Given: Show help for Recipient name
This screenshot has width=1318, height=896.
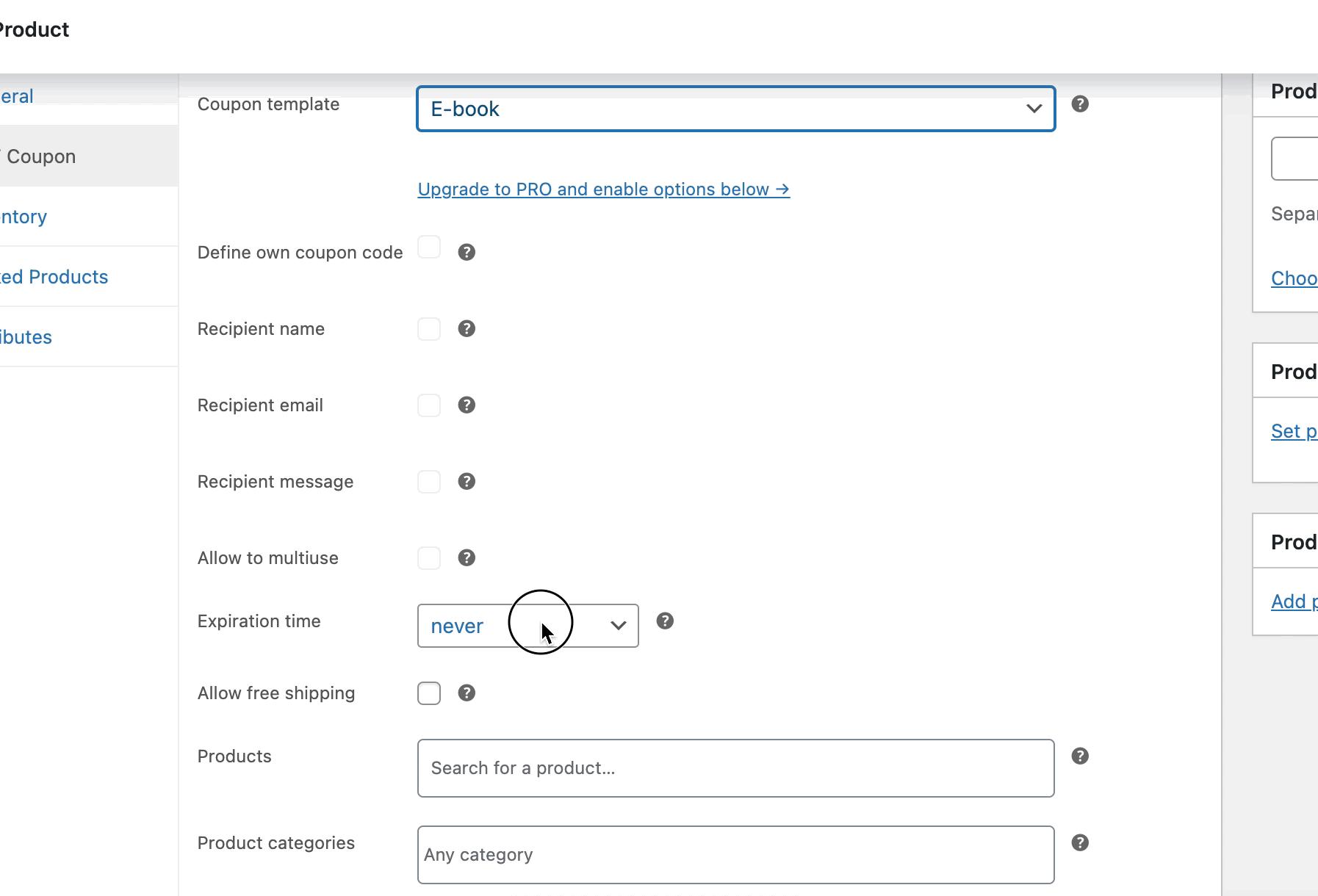Looking at the screenshot, I should click(467, 328).
